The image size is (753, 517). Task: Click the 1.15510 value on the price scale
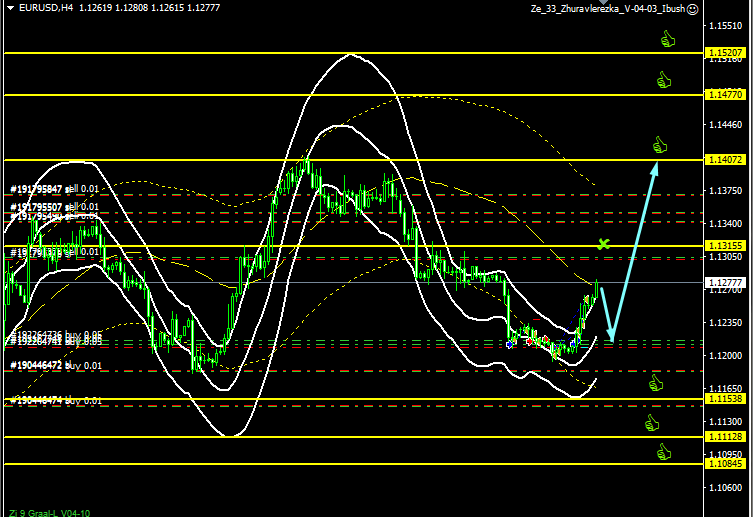(725, 25)
